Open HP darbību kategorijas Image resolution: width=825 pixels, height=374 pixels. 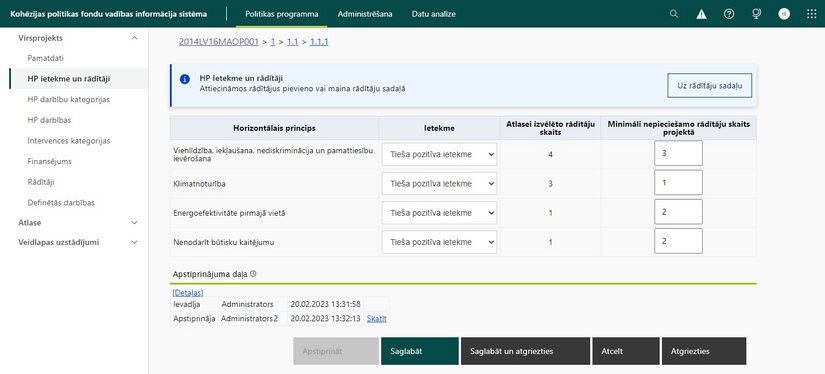tap(68, 99)
